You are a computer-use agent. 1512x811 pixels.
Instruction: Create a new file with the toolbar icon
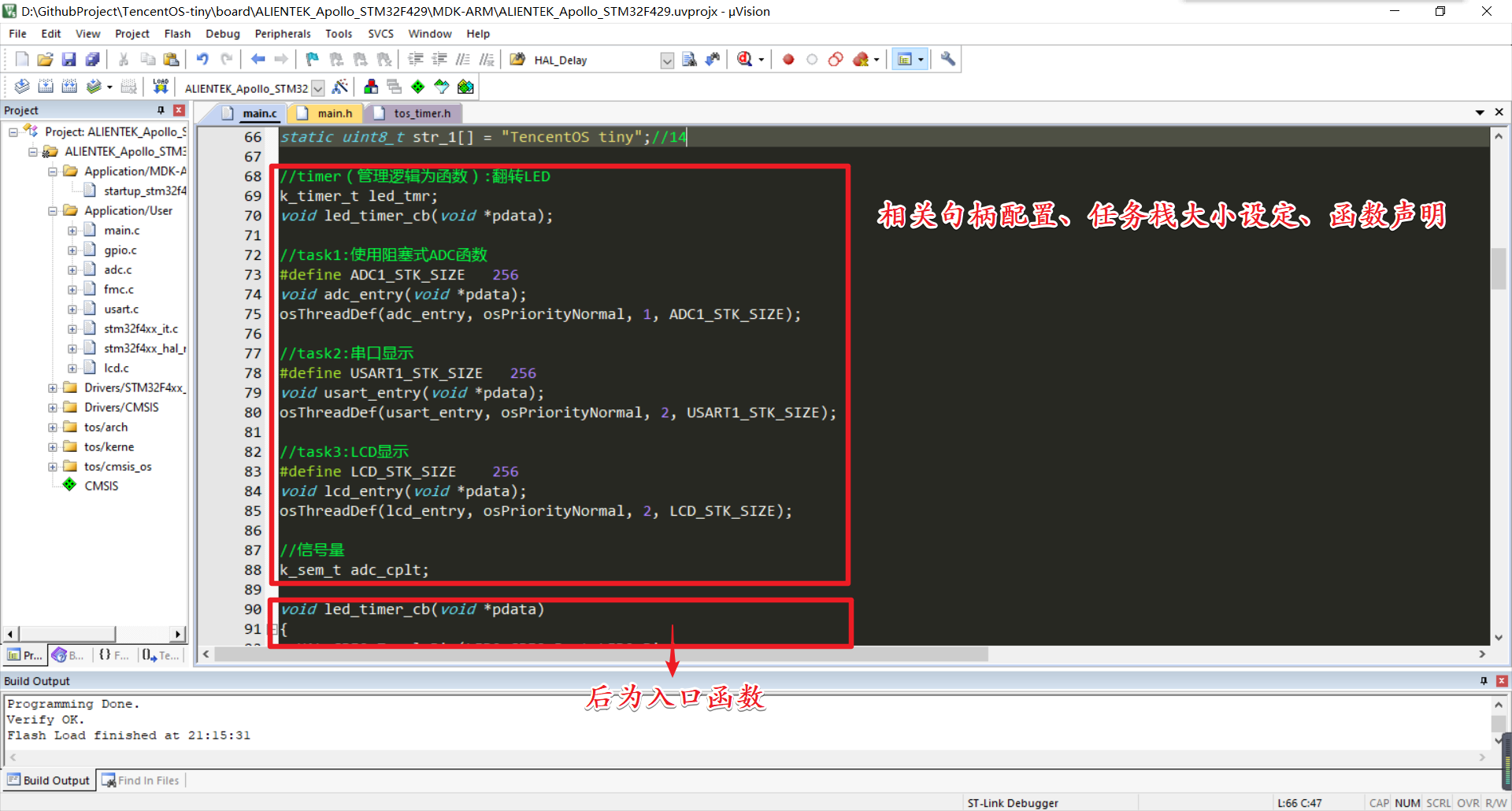[x=22, y=59]
